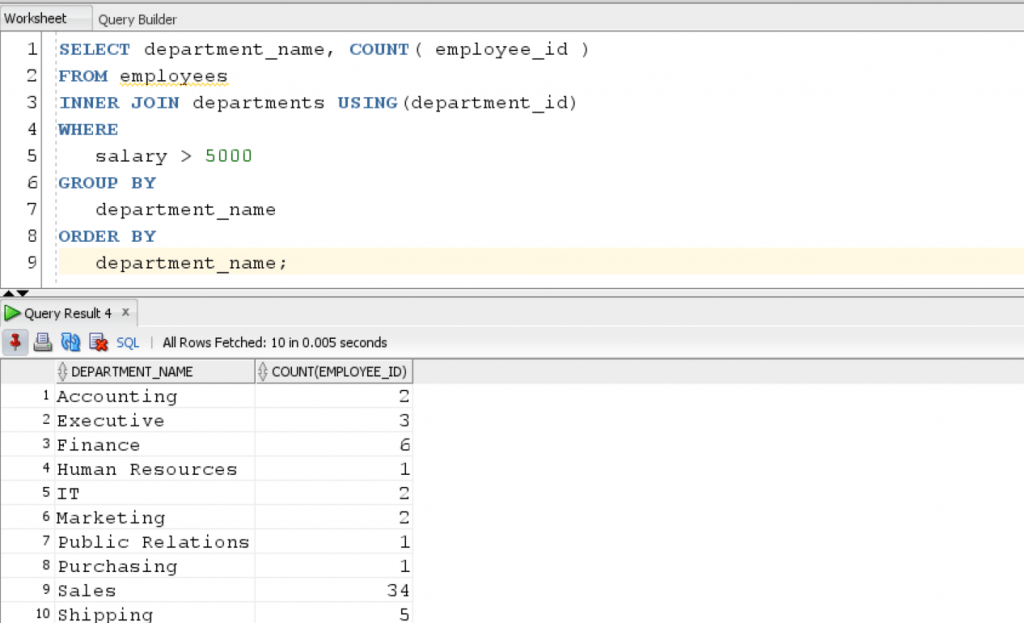Viewport: 1024px width, 623px height.
Task: Click the pin (freeze content) icon
Action: point(16,342)
